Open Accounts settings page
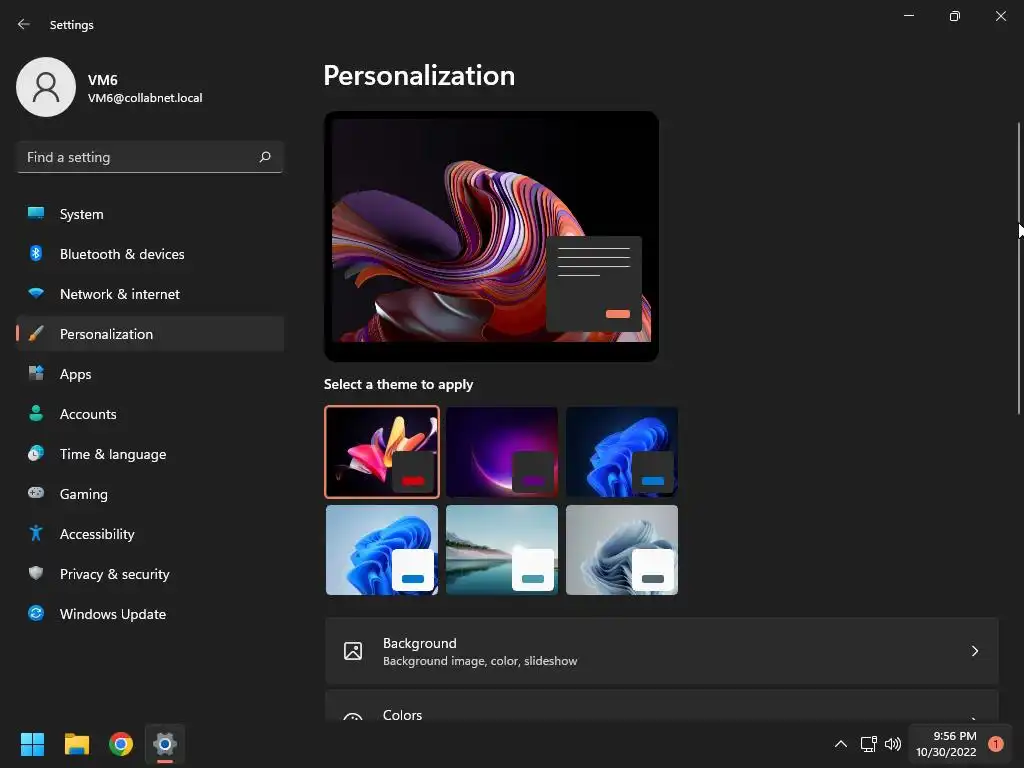 (x=150, y=414)
